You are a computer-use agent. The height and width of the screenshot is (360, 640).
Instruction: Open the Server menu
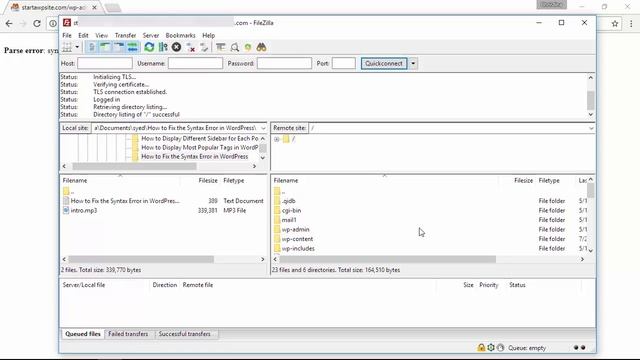click(x=151, y=36)
